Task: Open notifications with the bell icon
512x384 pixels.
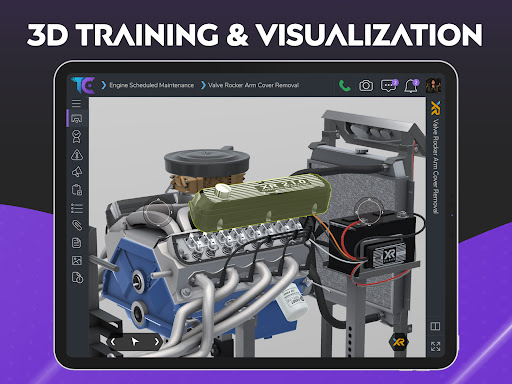Action: click(x=411, y=86)
